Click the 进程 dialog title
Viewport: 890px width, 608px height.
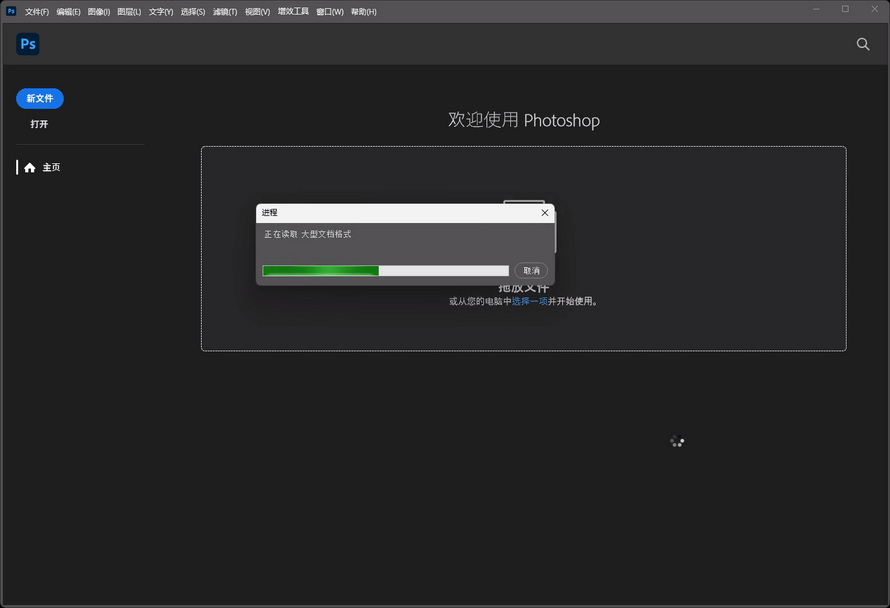pos(270,212)
